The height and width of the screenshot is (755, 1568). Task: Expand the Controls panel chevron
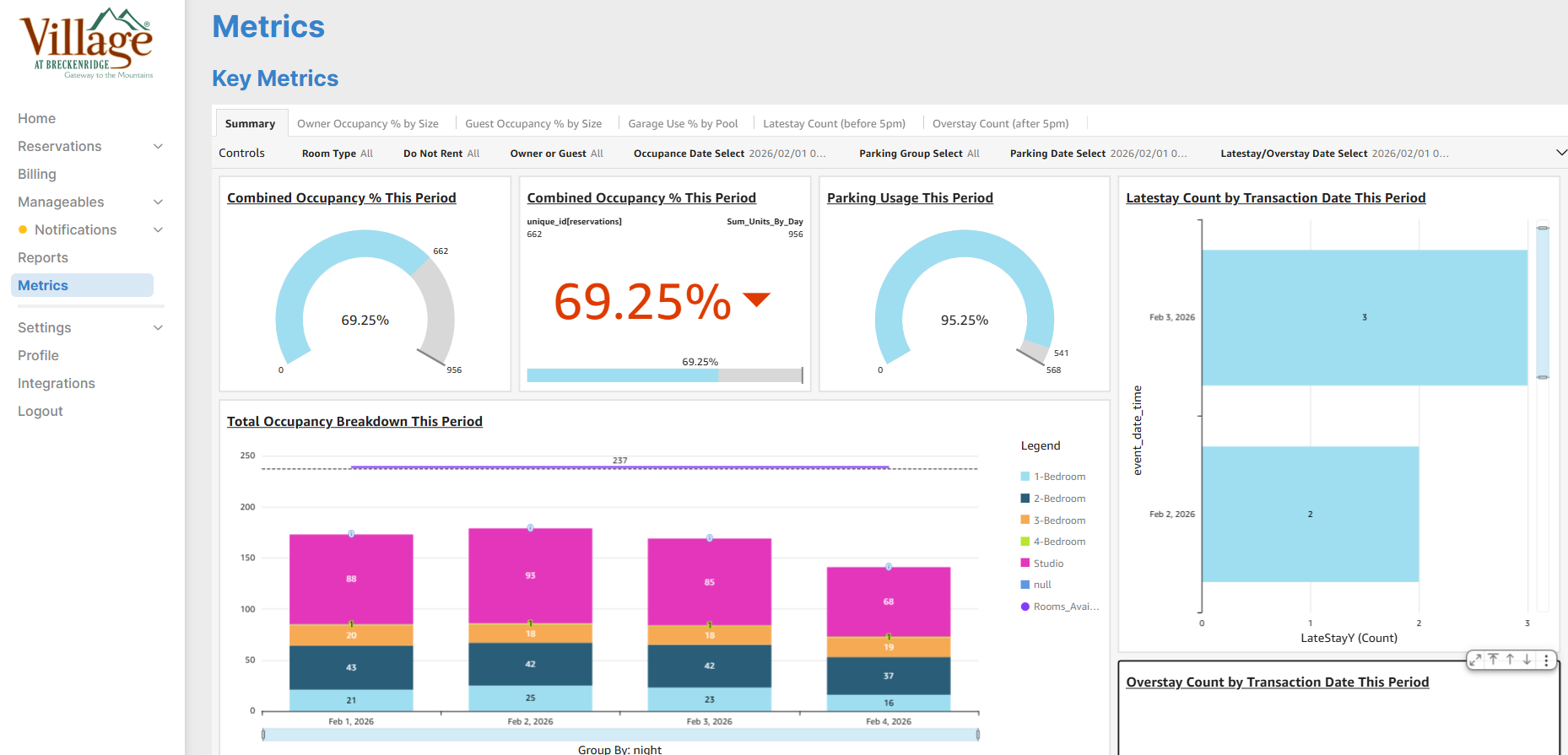click(1560, 153)
